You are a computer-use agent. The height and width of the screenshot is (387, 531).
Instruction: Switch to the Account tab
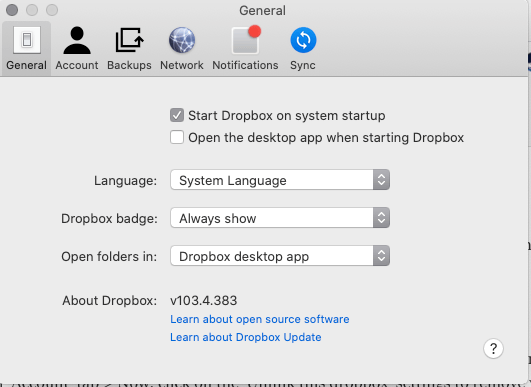click(x=77, y=48)
